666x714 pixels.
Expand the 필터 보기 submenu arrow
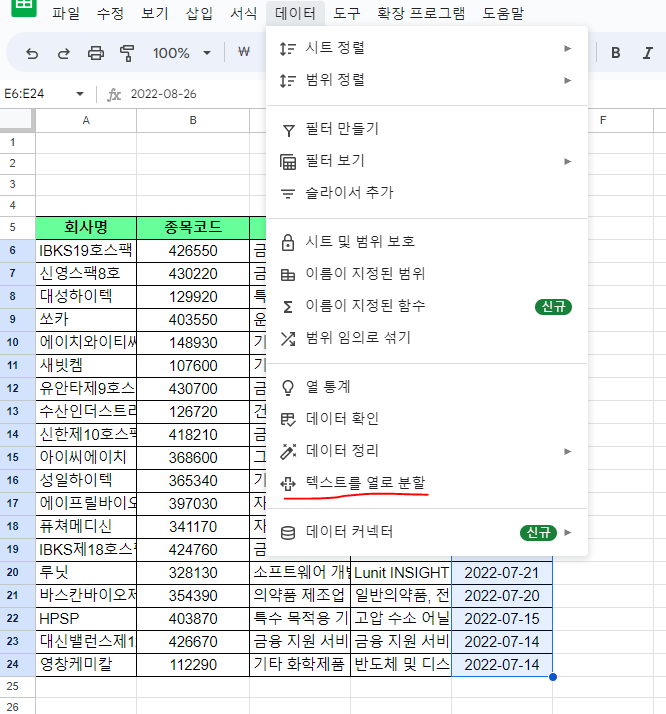point(567,162)
